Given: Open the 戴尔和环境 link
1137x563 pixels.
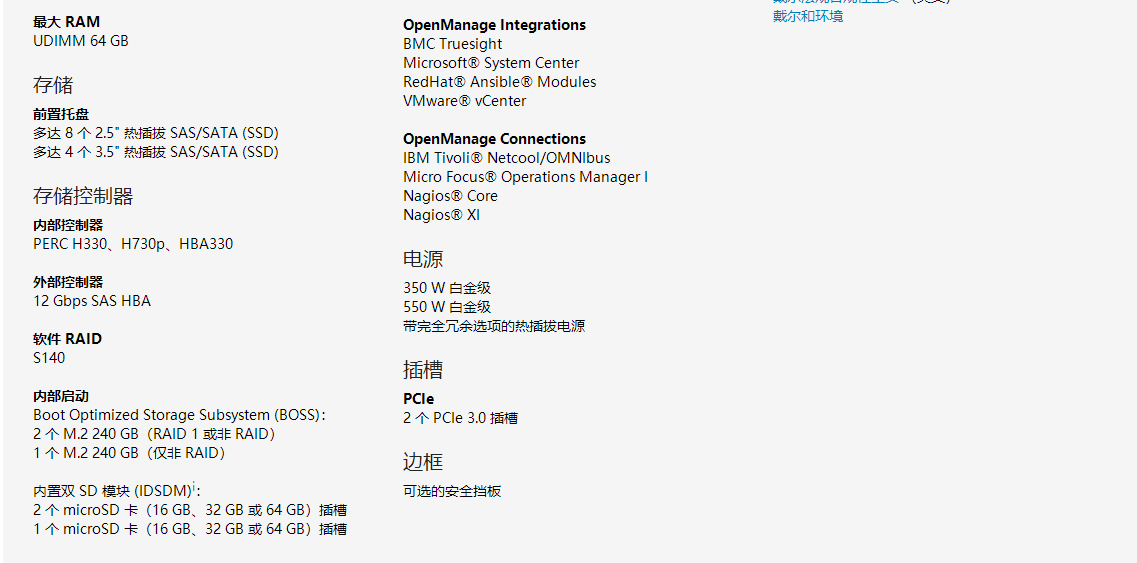Looking at the screenshot, I should pyautogui.click(x=808, y=16).
